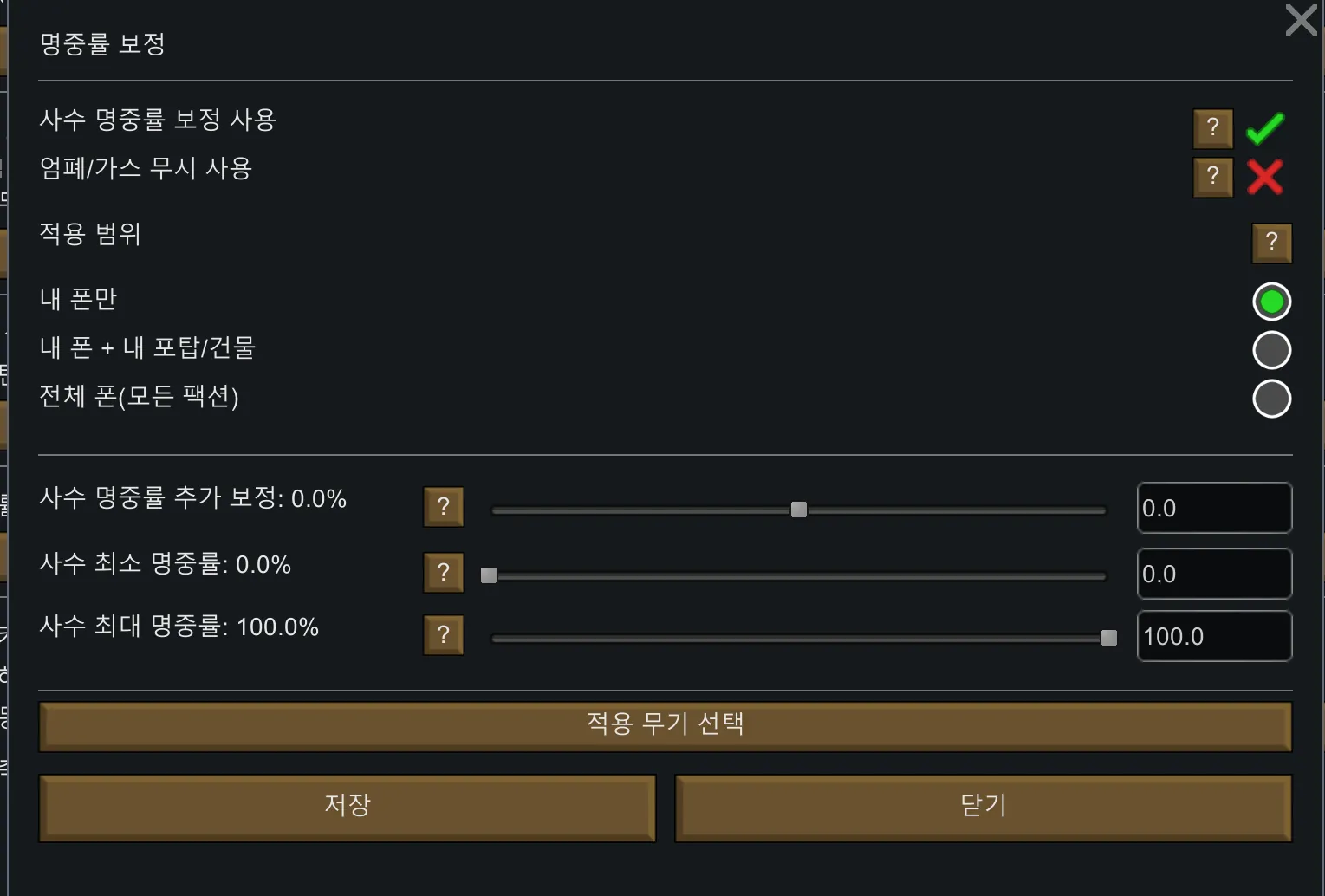Click the 최대 명중률 slider handle
This screenshot has width=1325, height=896.
click(1108, 638)
